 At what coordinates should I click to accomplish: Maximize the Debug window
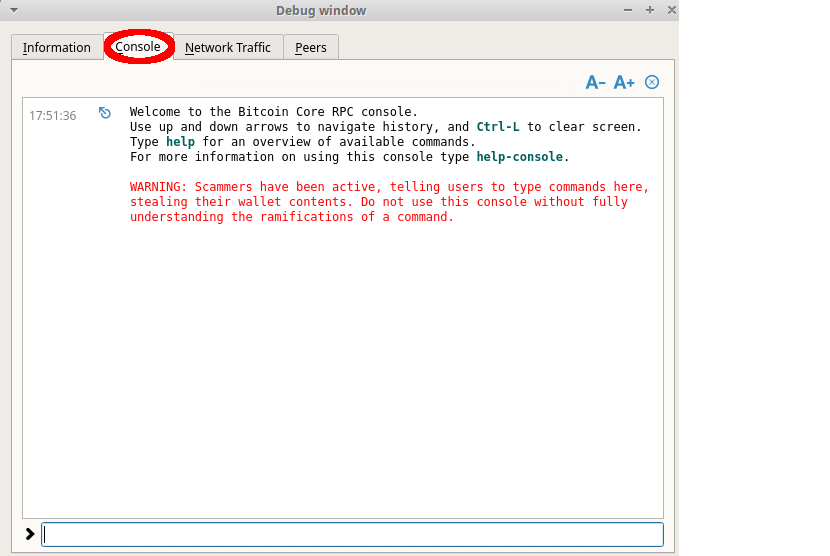coord(650,10)
